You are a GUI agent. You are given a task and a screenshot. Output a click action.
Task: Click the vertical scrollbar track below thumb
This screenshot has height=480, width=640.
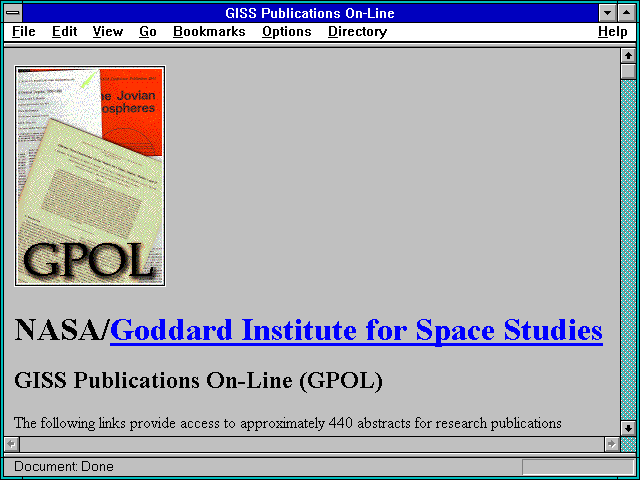coord(628,250)
